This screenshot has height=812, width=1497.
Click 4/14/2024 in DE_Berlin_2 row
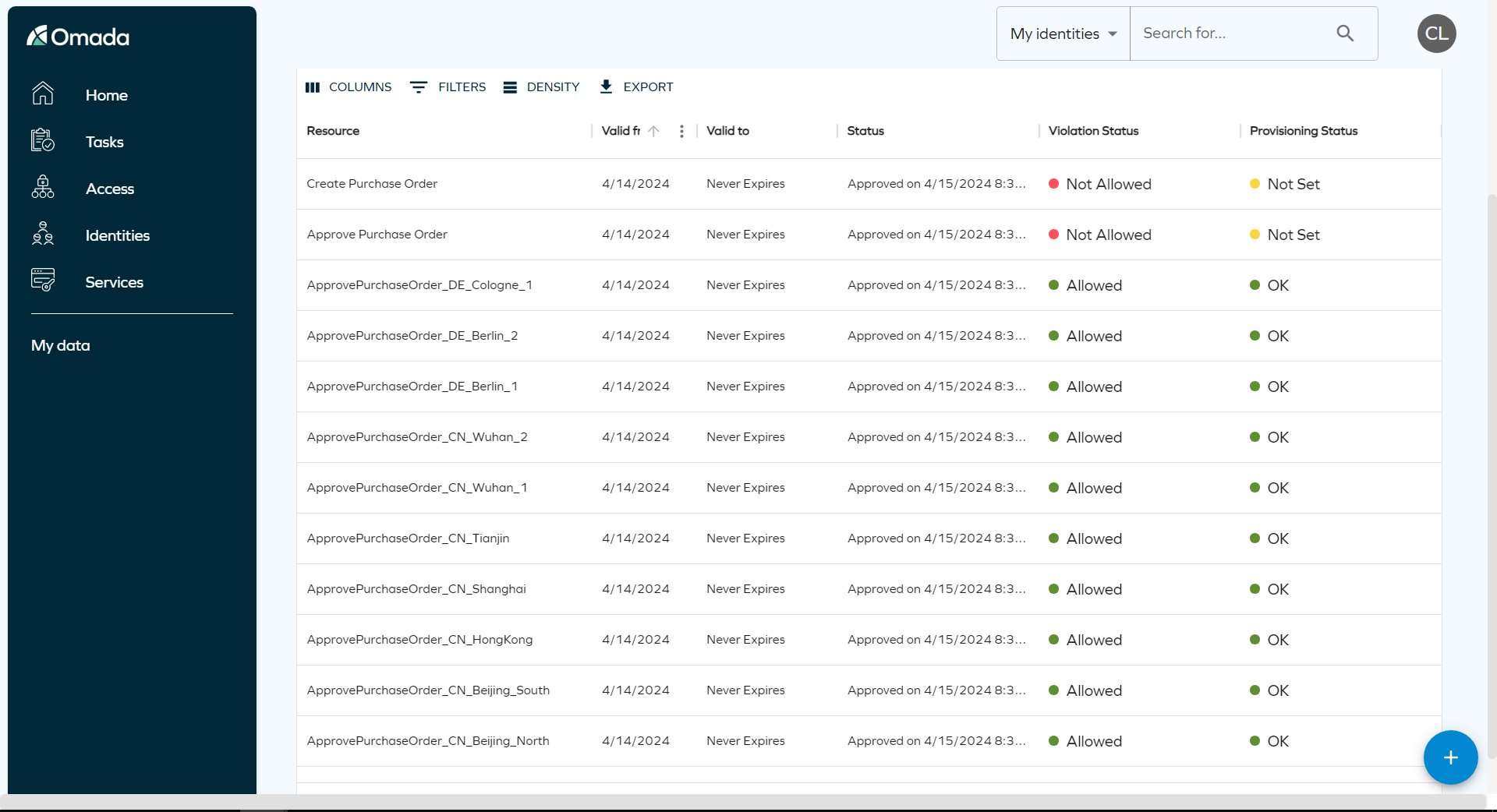click(x=635, y=336)
